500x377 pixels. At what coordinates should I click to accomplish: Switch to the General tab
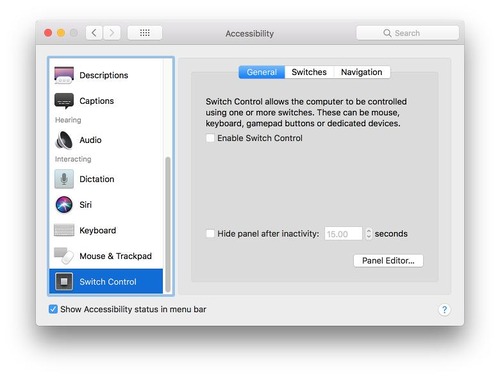coord(262,72)
